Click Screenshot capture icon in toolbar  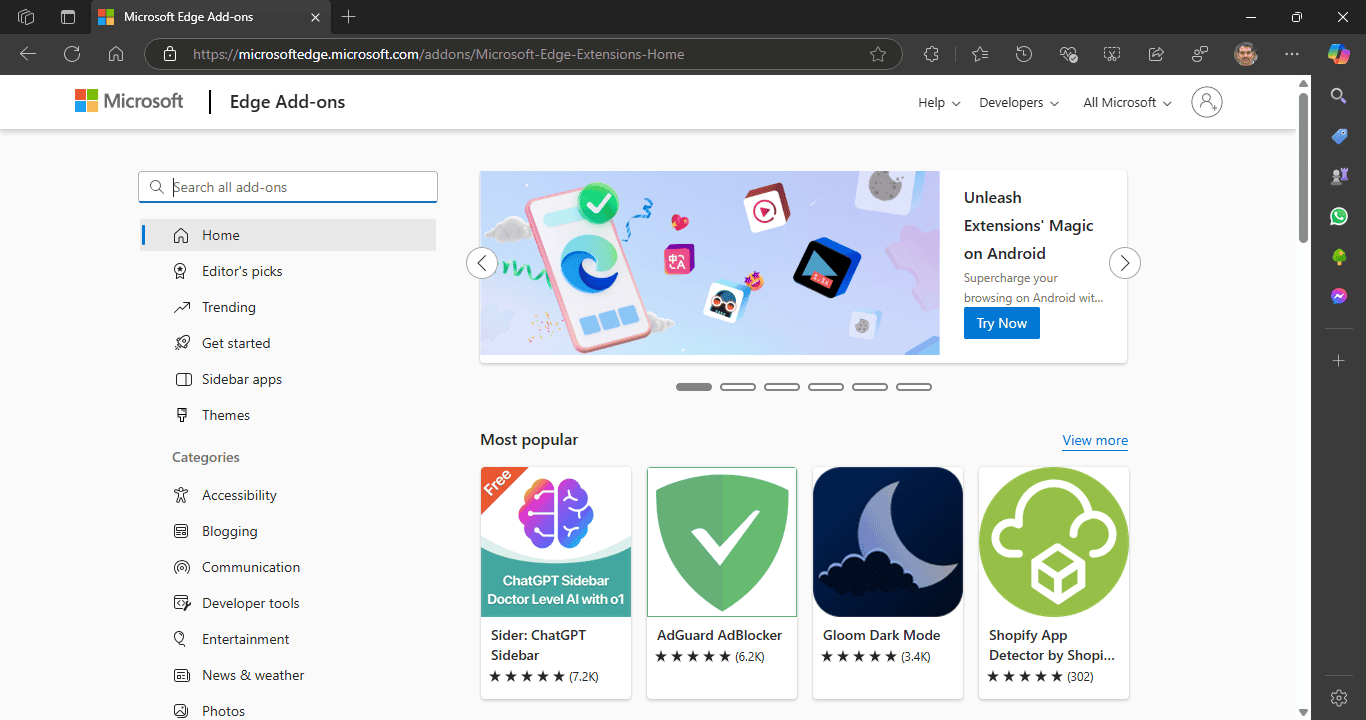pyautogui.click(x=1112, y=54)
